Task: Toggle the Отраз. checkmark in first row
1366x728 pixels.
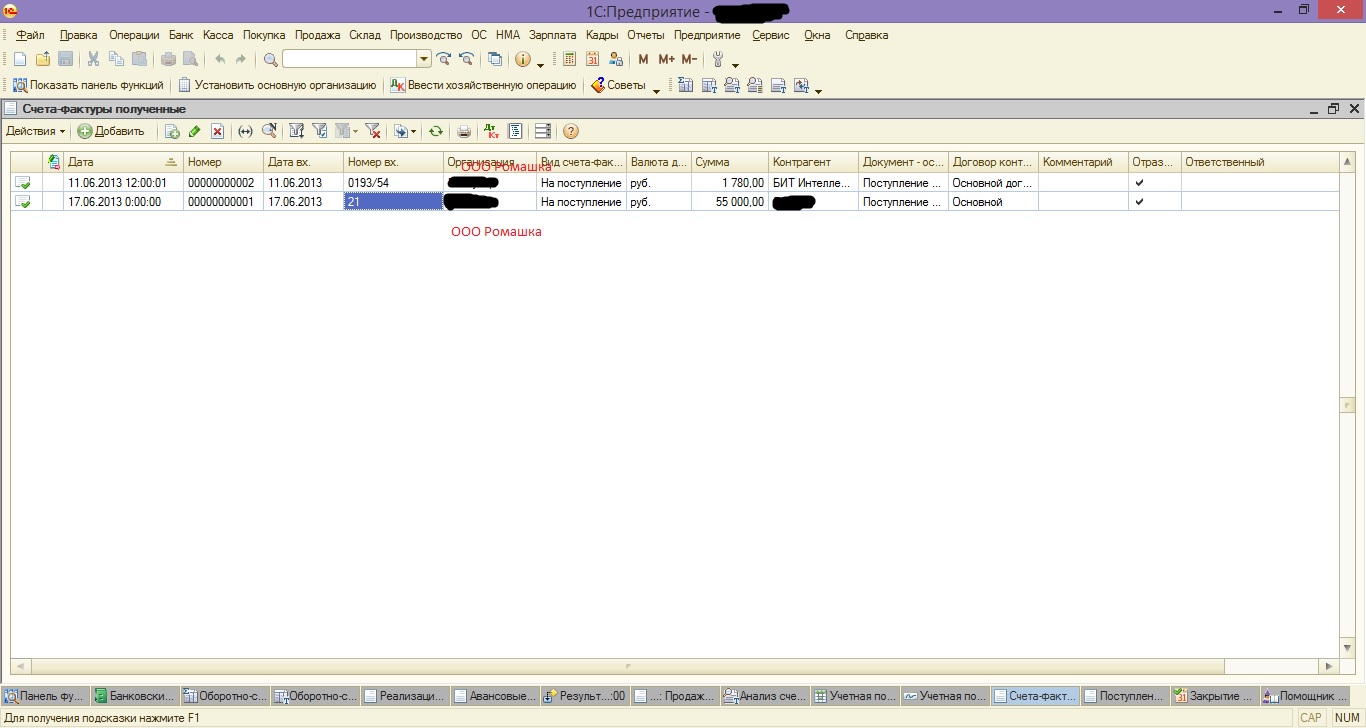Action: coord(1139,183)
